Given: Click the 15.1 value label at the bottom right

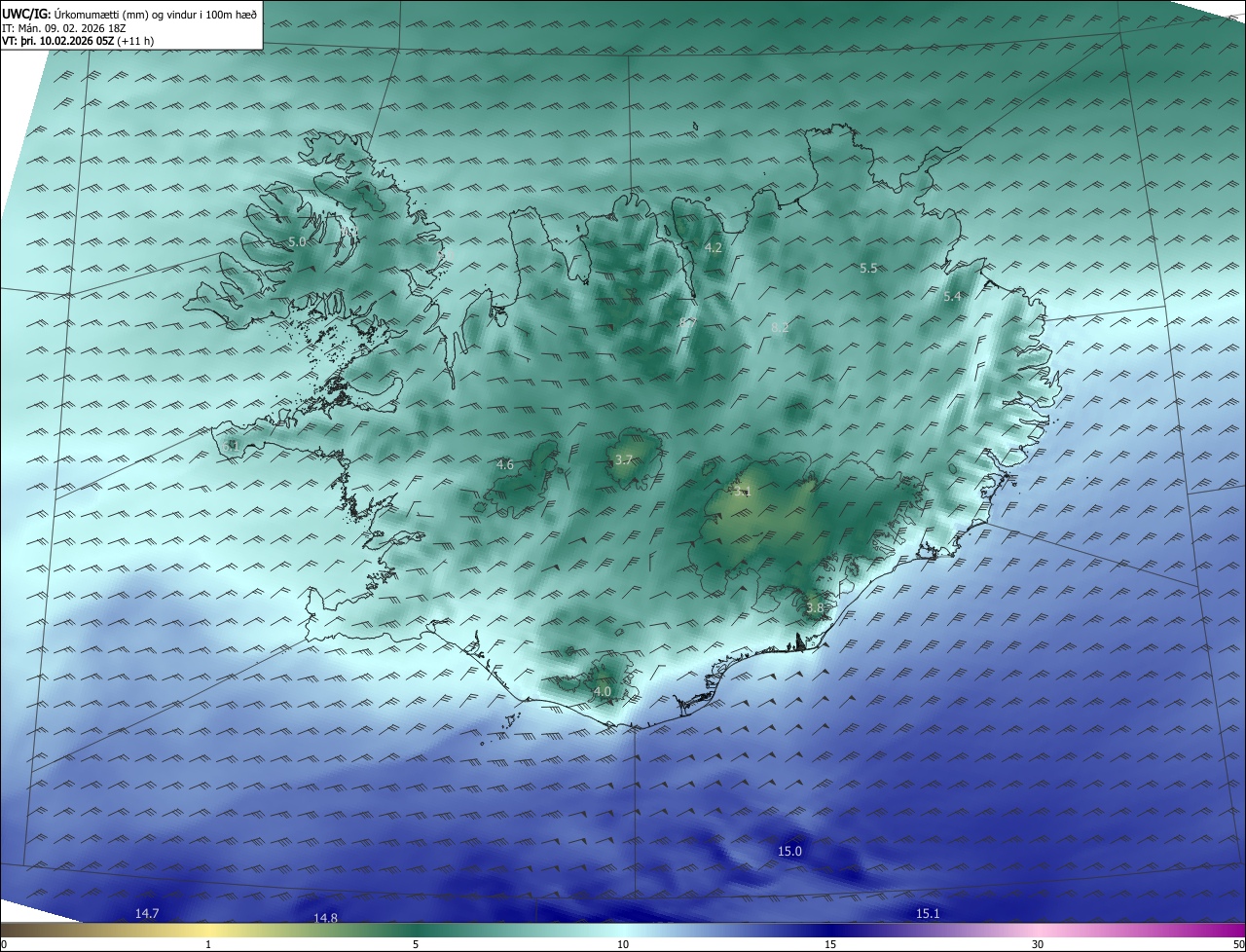Looking at the screenshot, I should pyautogui.click(x=928, y=913).
